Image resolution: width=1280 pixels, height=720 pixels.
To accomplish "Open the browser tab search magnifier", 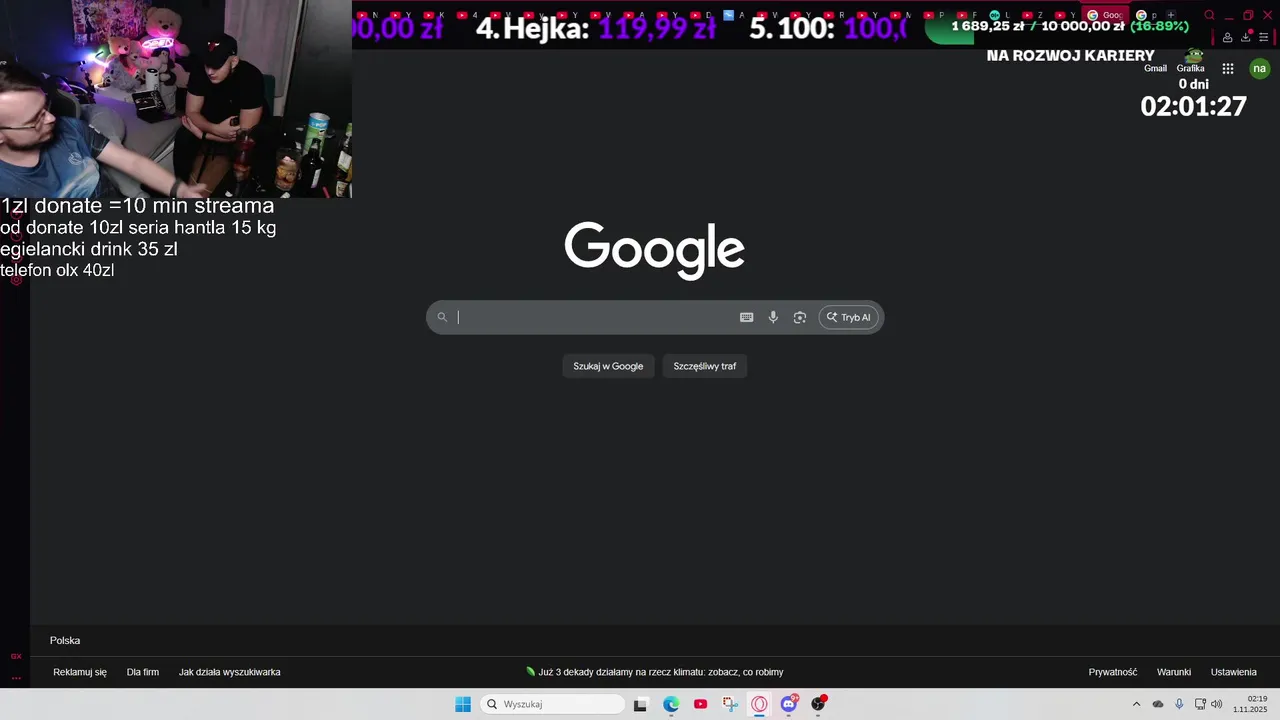I will 1209,15.
